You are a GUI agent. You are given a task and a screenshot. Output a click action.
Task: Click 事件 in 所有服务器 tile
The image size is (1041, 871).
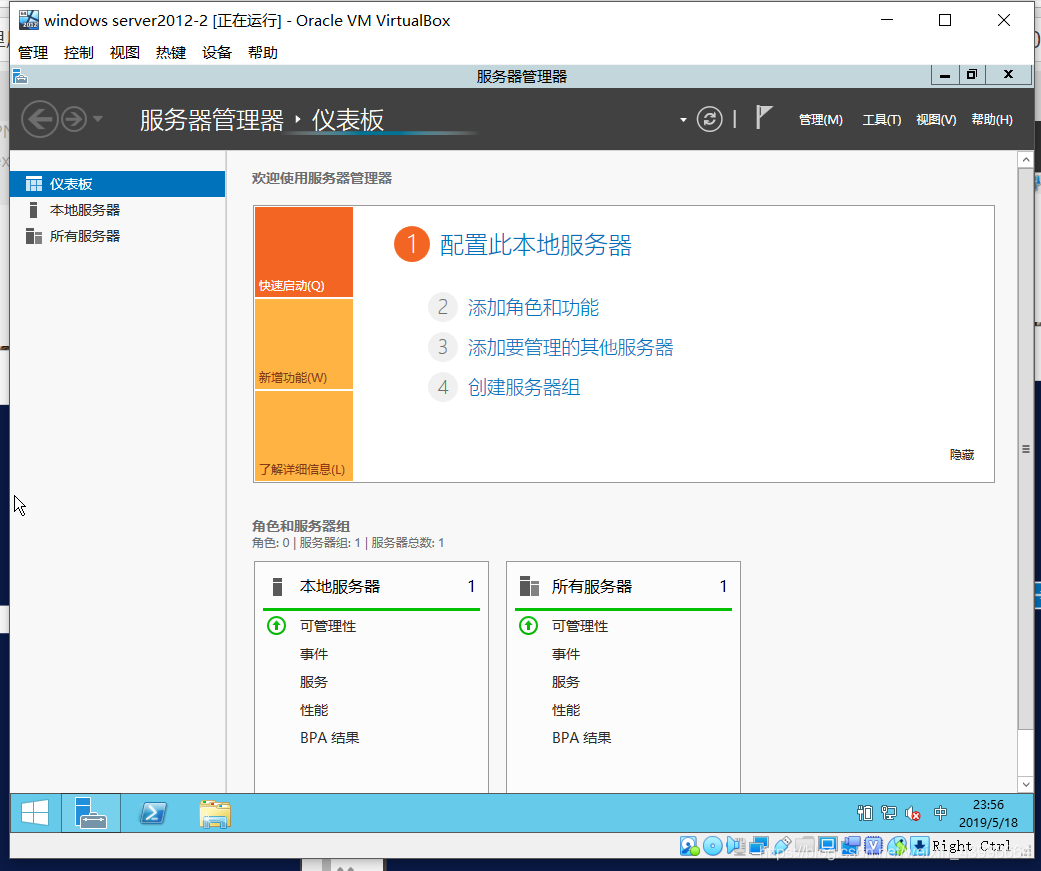[x=566, y=654]
